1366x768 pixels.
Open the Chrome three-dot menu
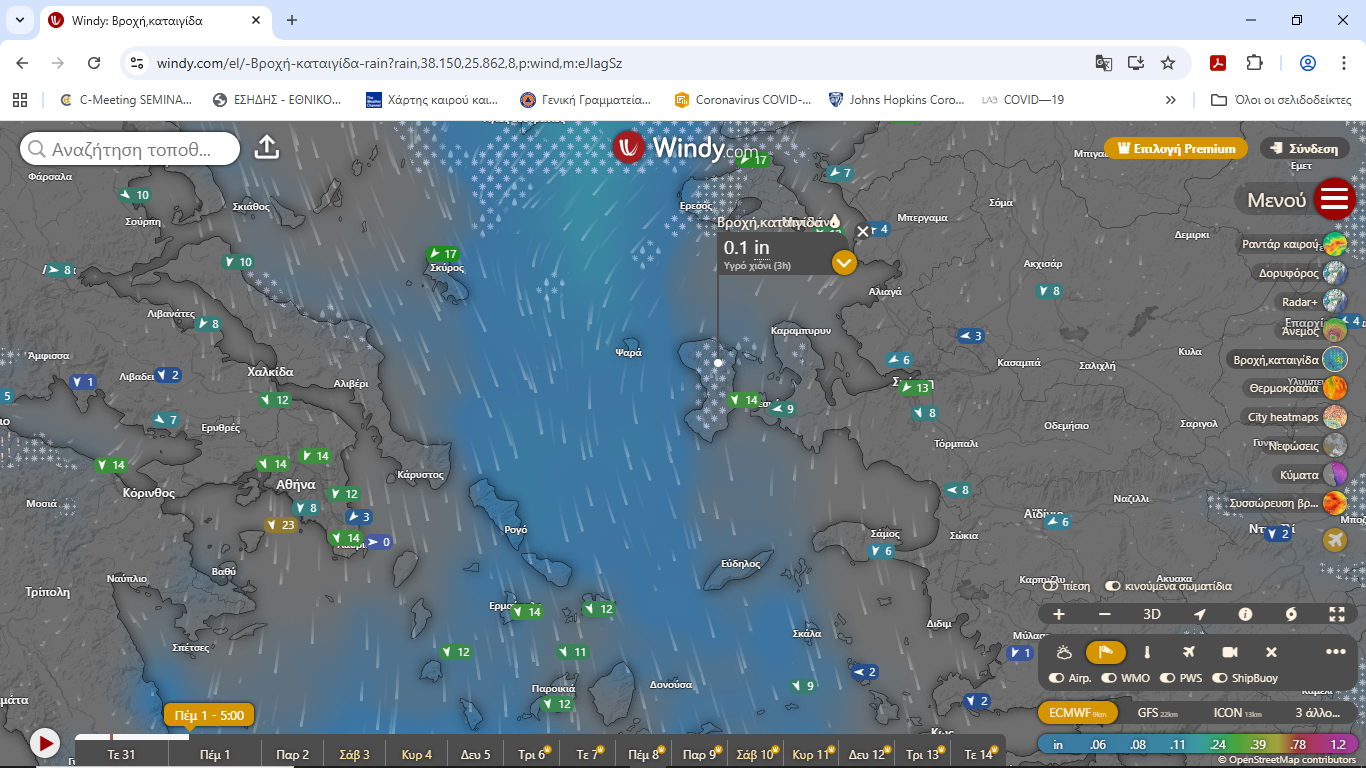pyautogui.click(x=1343, y=63)
